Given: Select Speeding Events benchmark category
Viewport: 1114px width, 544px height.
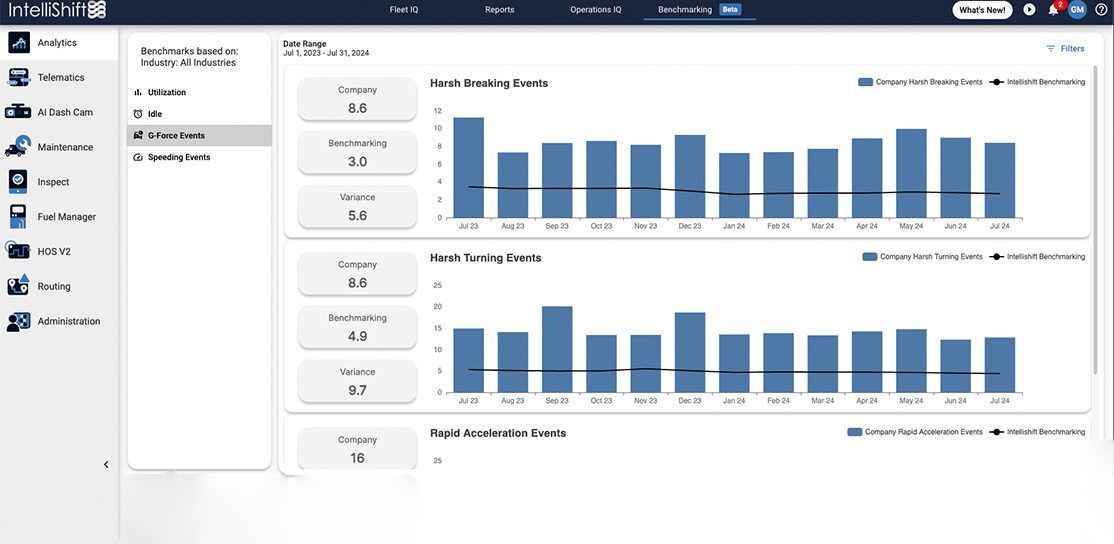Looking at the screenshot, I should (x=179, y=157).
